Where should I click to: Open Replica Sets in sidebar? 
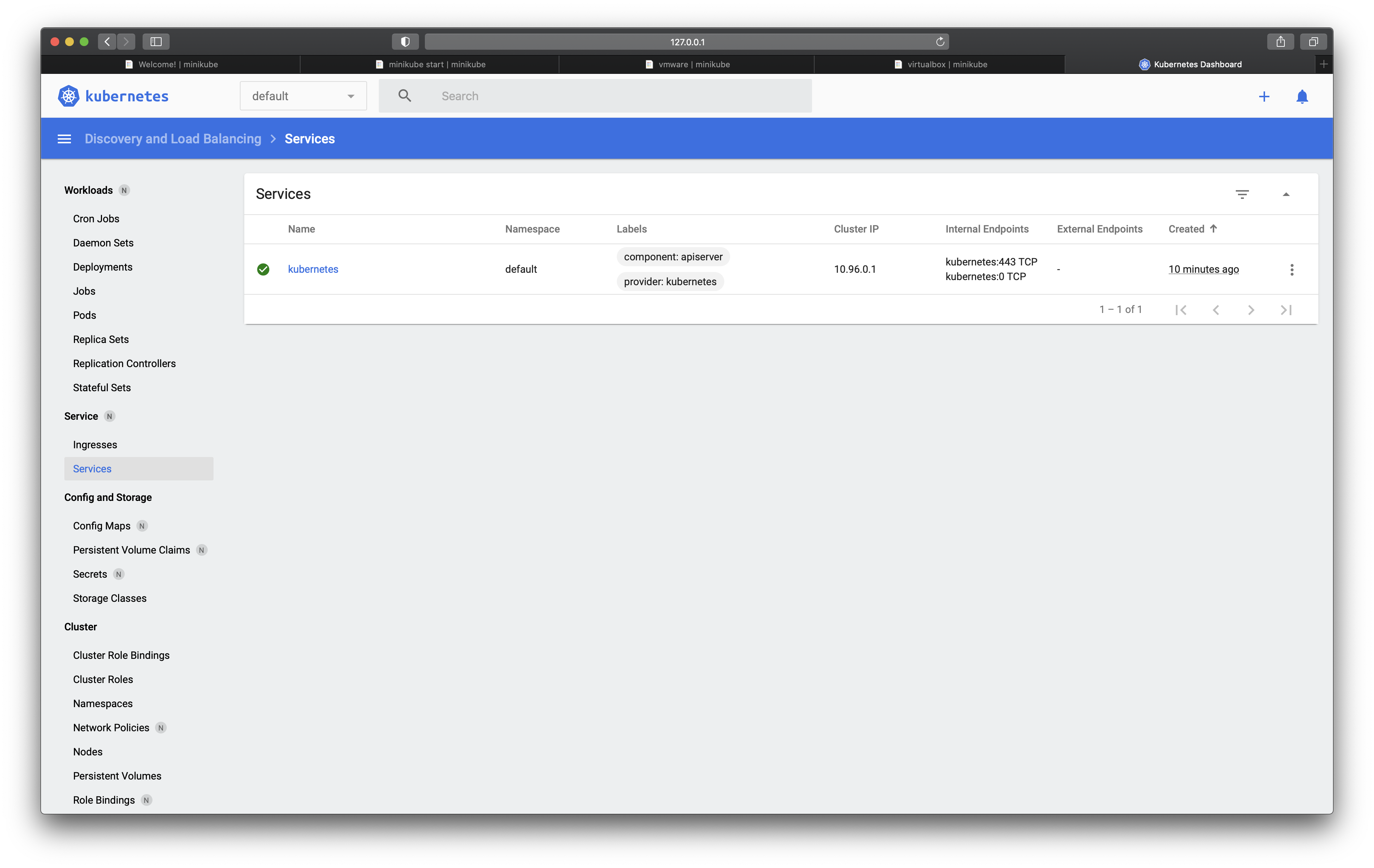pyautogui.click(x=101, y=339)
